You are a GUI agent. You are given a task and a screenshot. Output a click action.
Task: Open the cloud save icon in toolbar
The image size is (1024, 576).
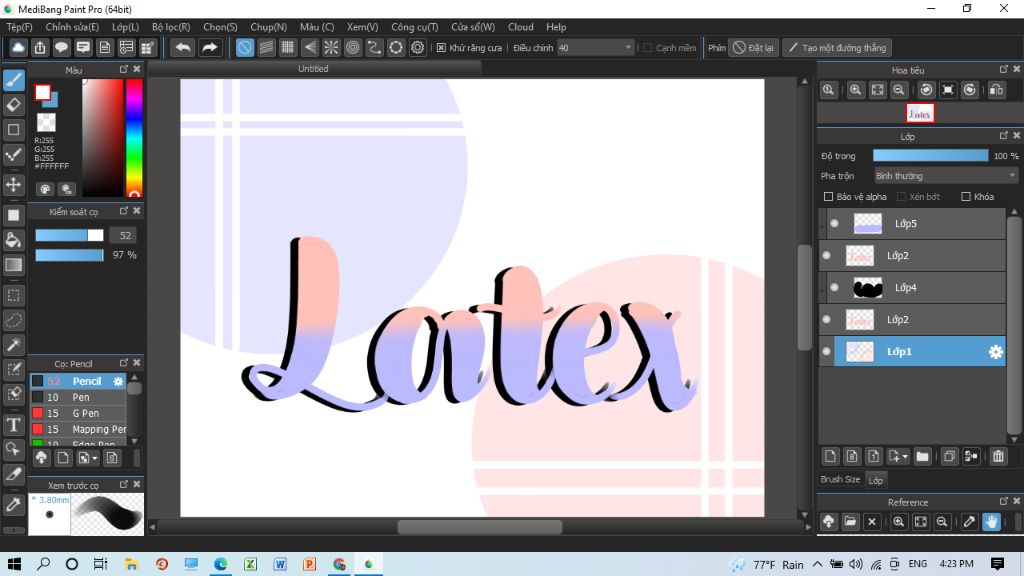click(x=18, y=48)
